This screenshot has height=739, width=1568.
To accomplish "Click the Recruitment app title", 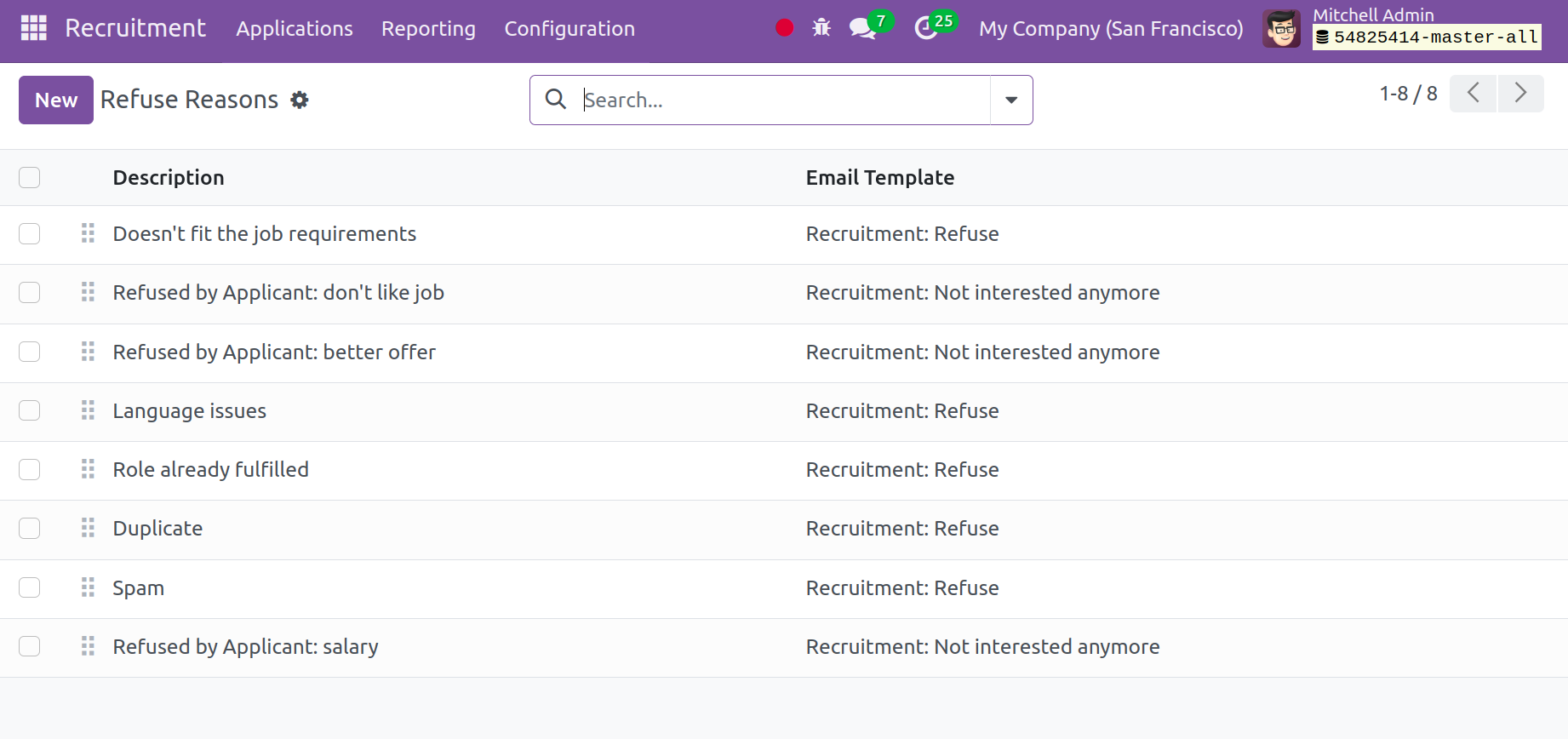I will (x=135, y=28).
